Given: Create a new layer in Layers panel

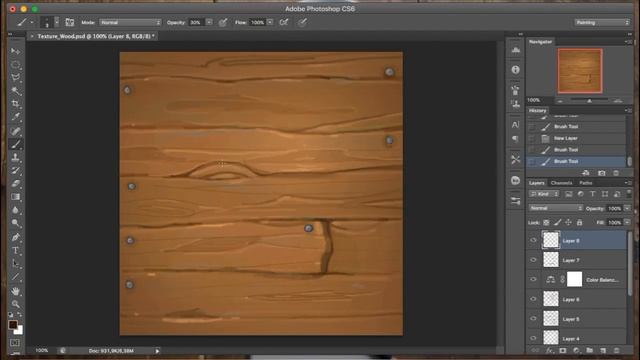Looking at the screenshot, I should pyautogui.click(x=603, y=351).
